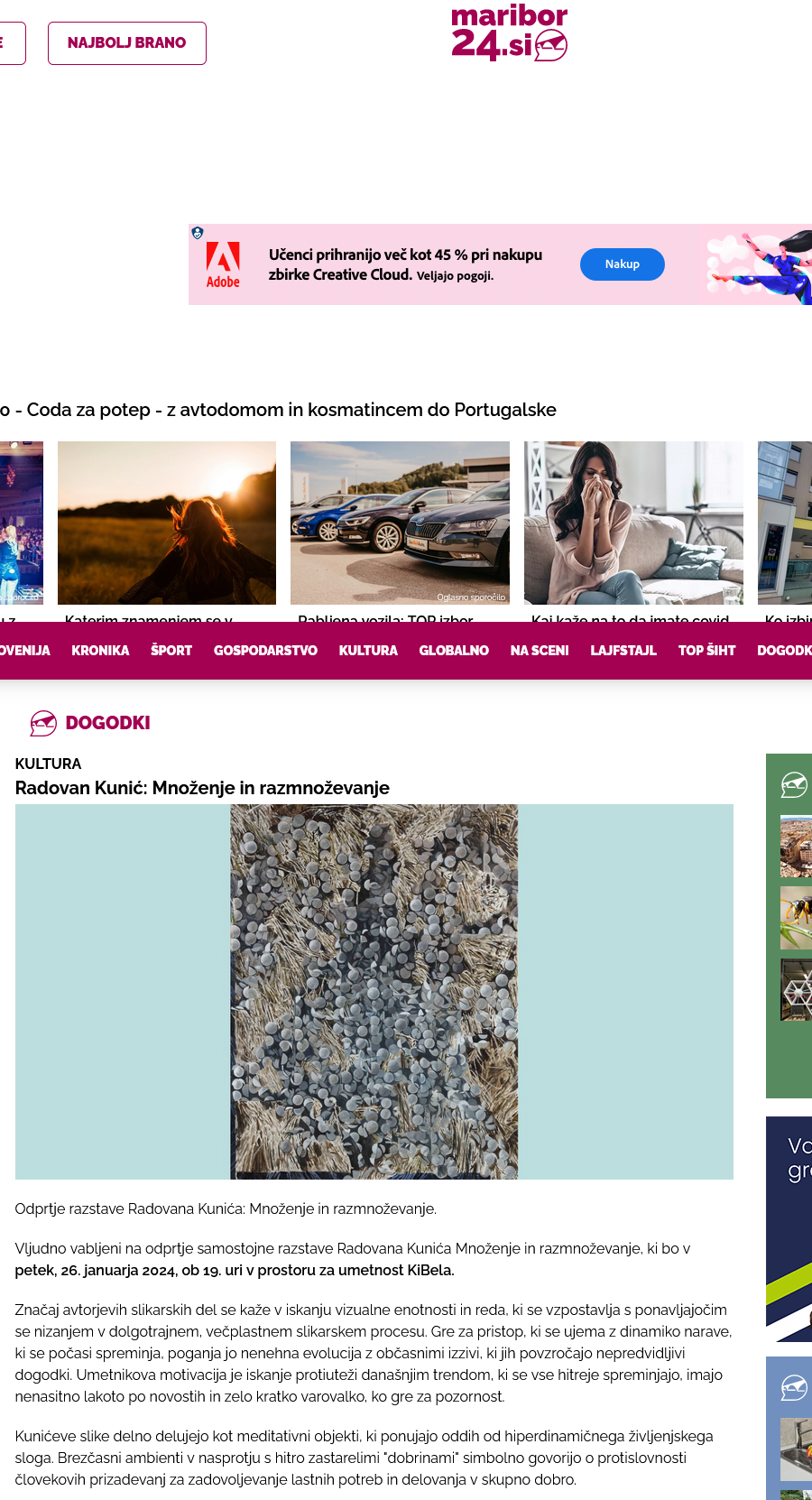812x1500 pixels.
Task: Open the GLOBALNO menu section
Action: pos(454,651)
